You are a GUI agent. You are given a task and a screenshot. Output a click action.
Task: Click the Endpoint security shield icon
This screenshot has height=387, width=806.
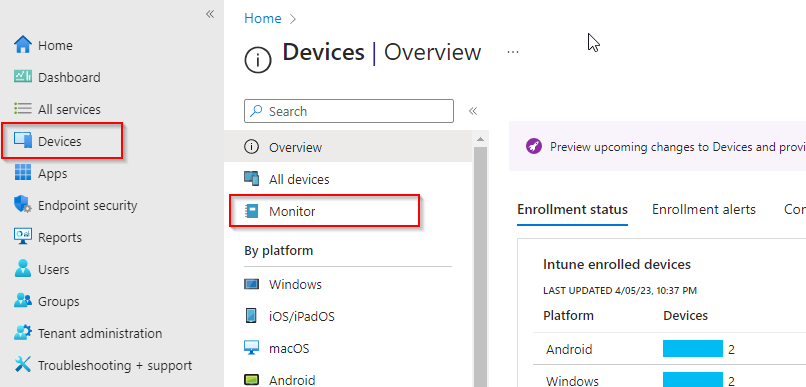(x=23, y=205)
